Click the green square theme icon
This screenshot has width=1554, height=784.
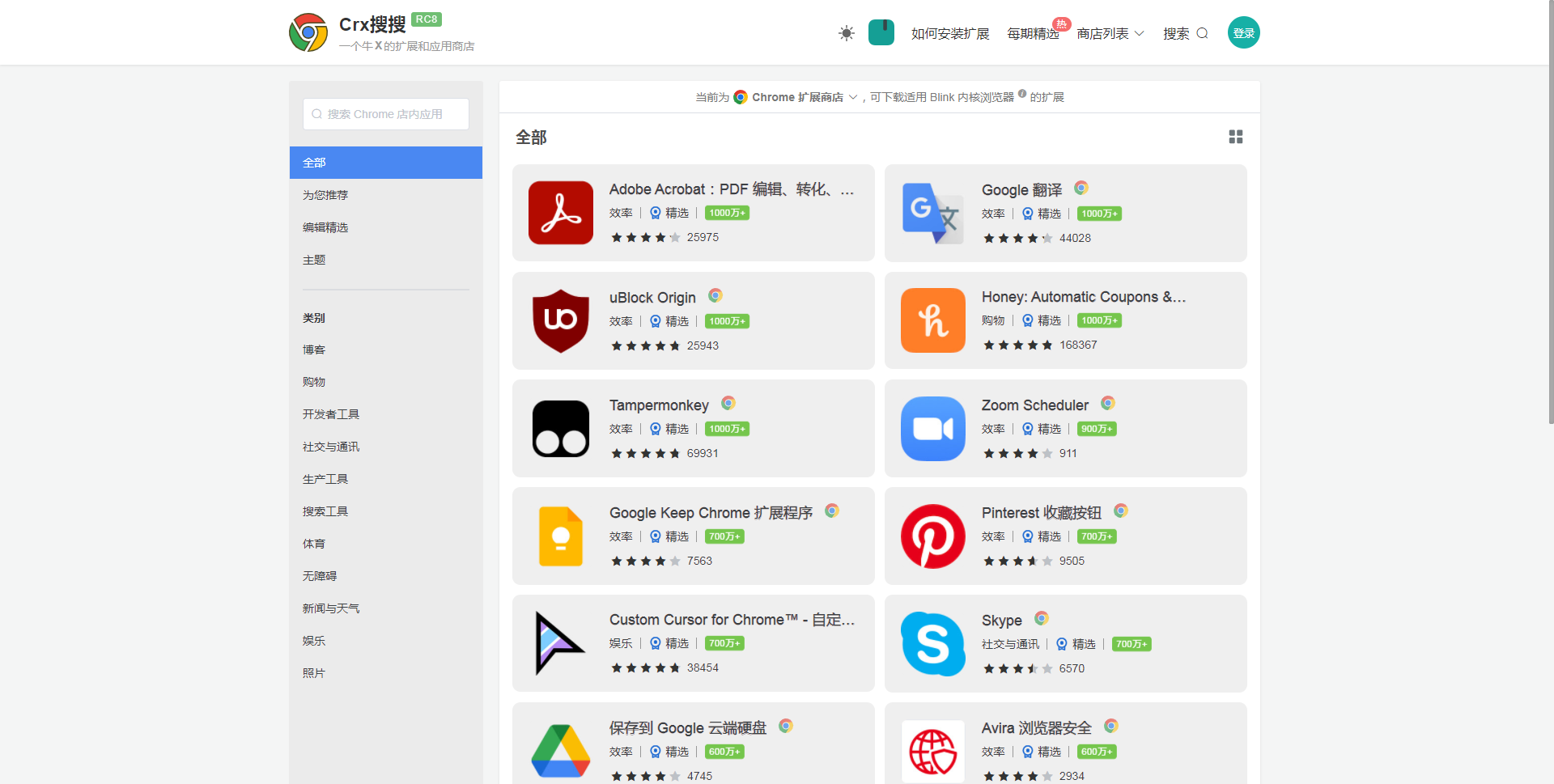click(x=881, y=32)
